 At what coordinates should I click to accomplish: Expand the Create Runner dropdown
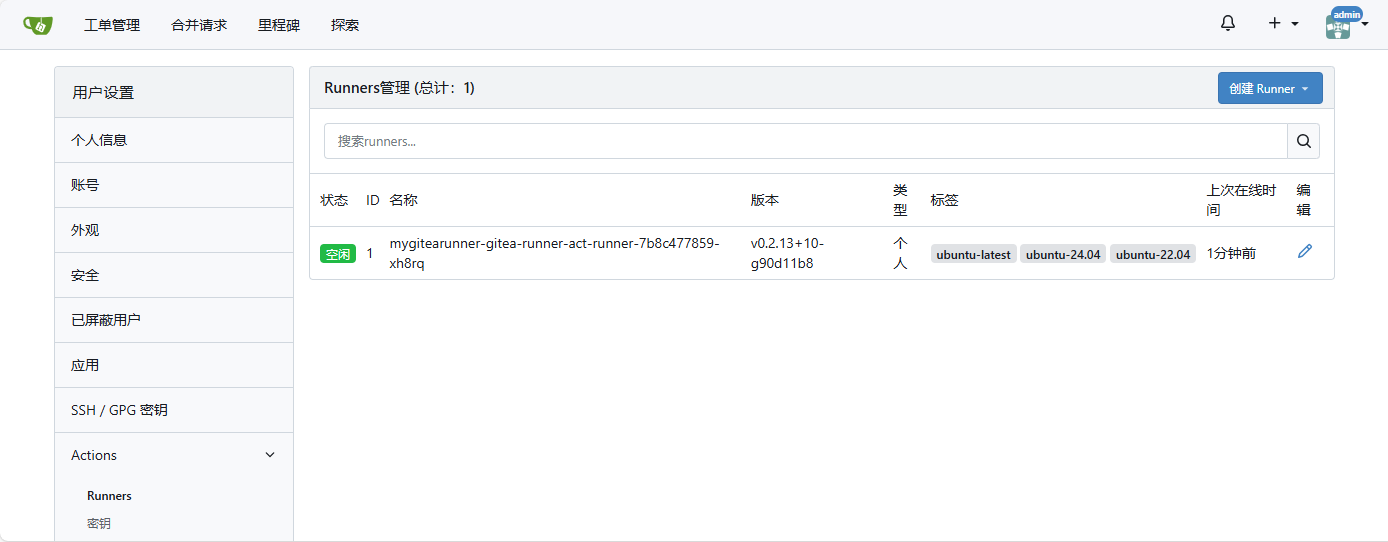click(1269, 88)
